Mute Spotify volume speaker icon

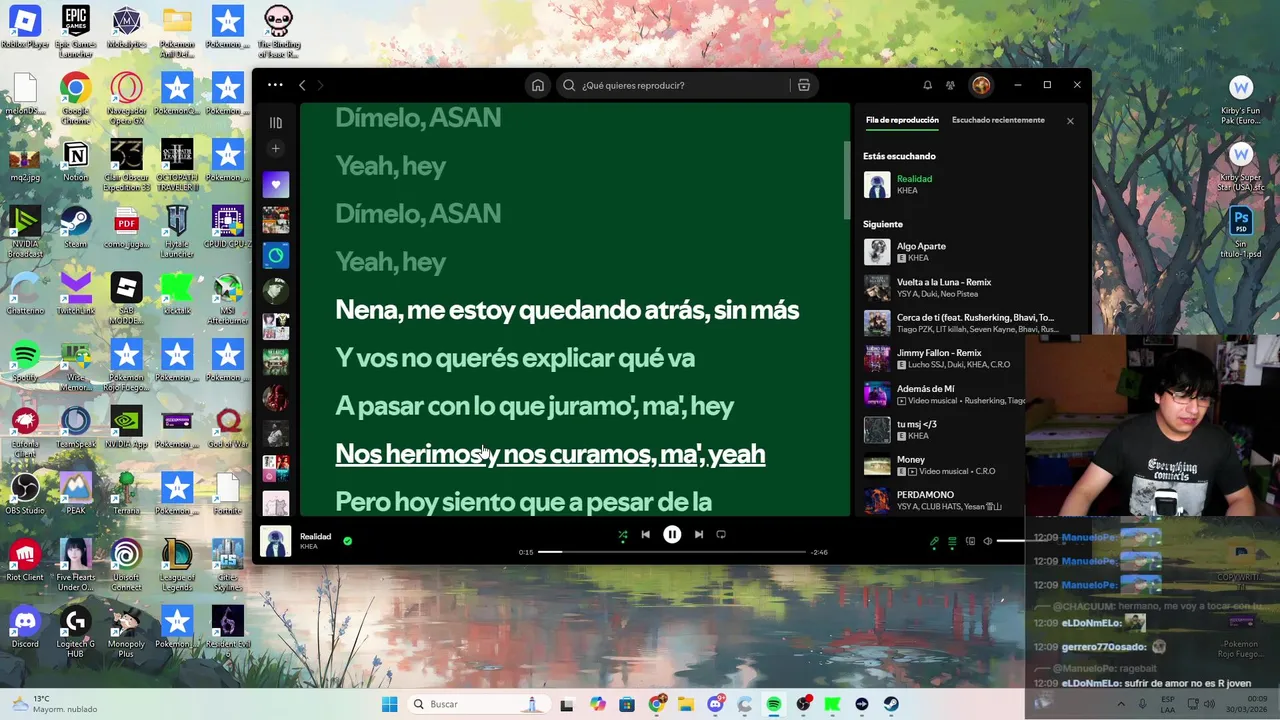[x=988, y=542]
